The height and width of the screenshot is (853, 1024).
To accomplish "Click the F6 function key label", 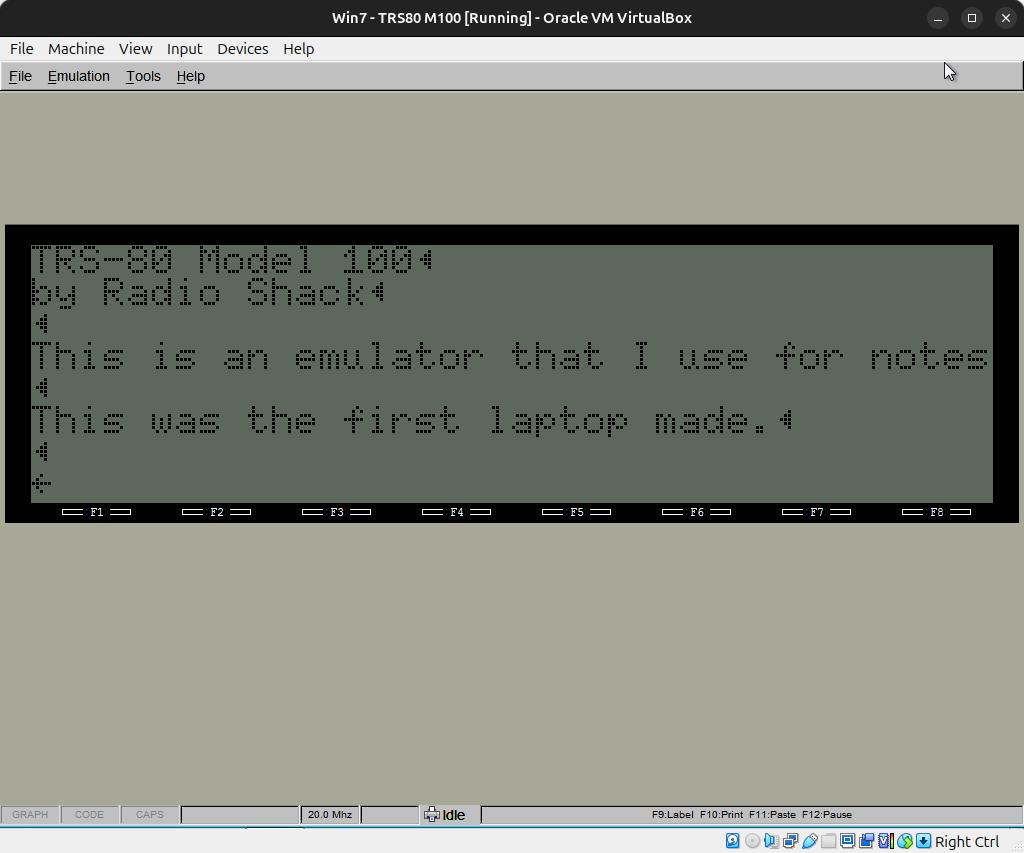I will [x=697, y=512].
